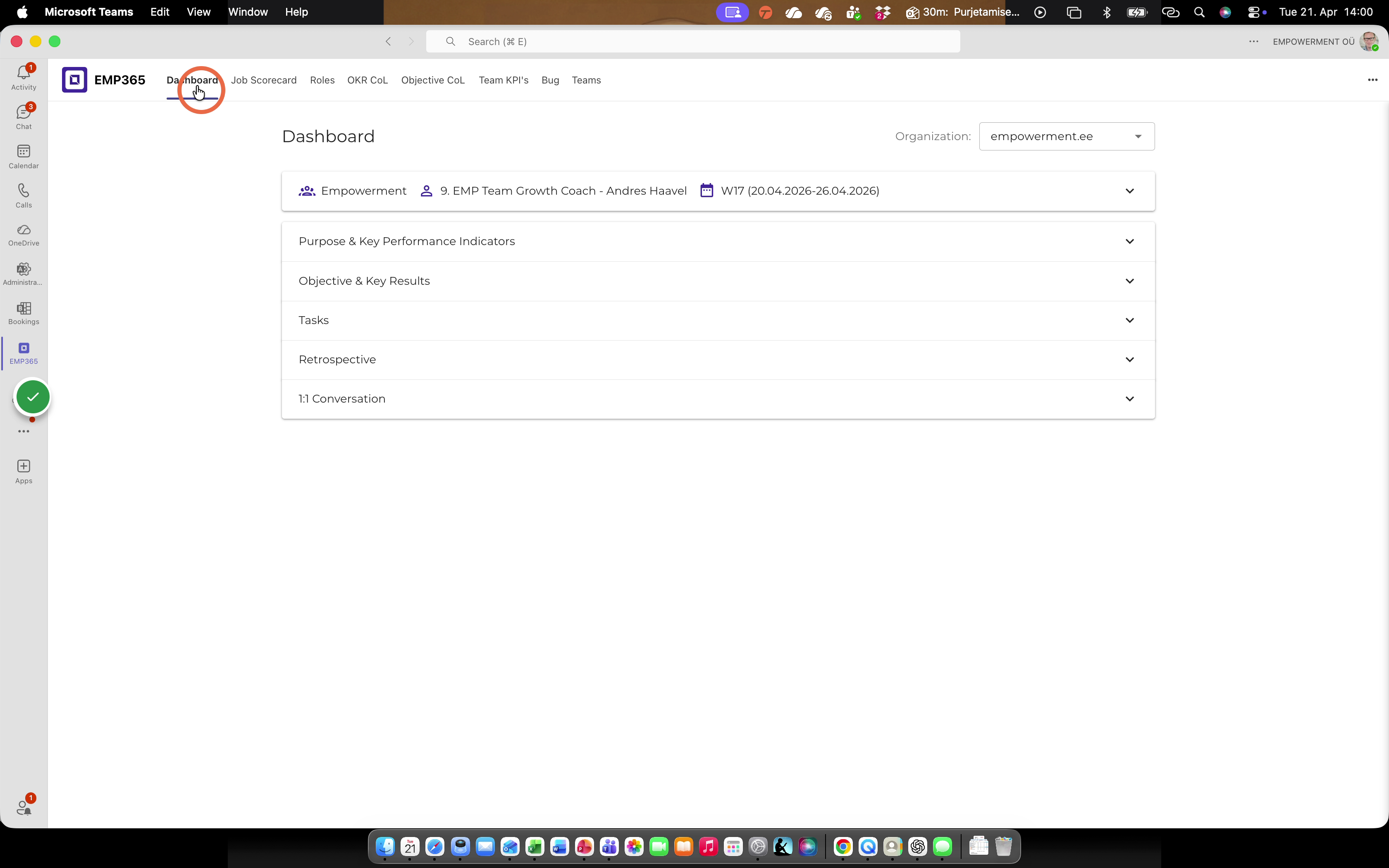Expand the Retrospective section
Viewport: 1389px width, 868px height.
[718, 360]
